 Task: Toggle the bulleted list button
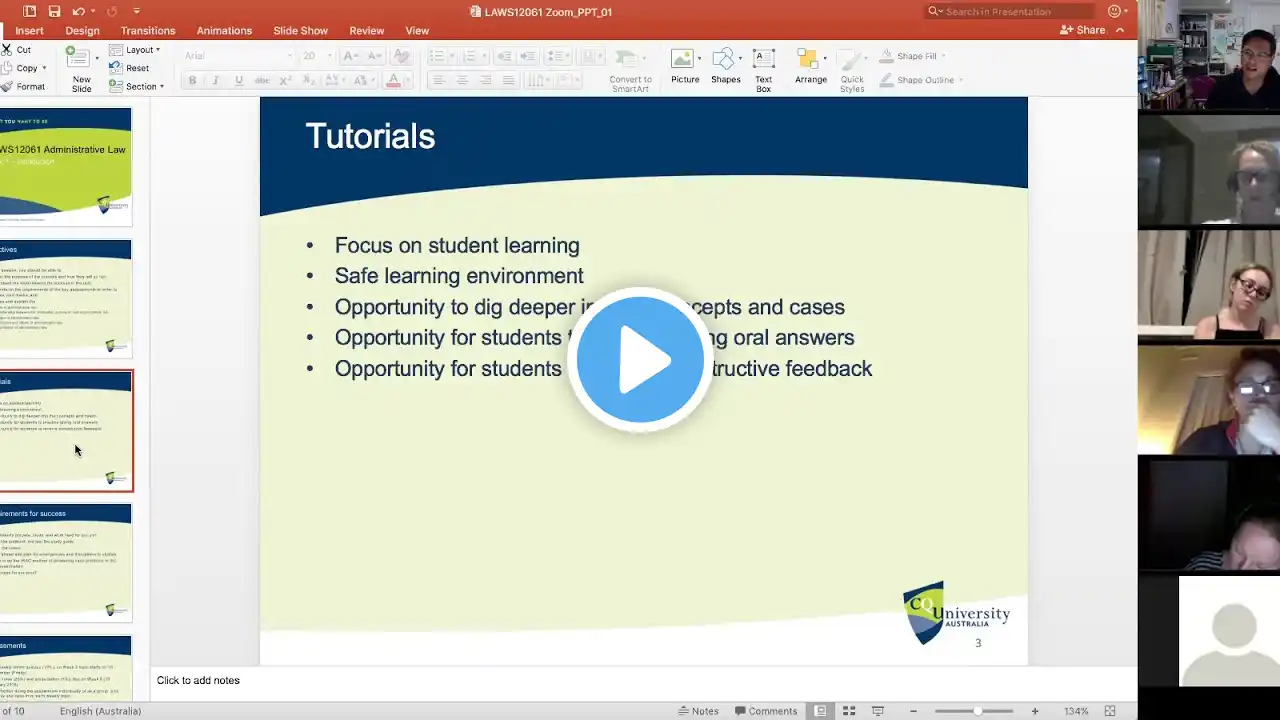point(436,56)
